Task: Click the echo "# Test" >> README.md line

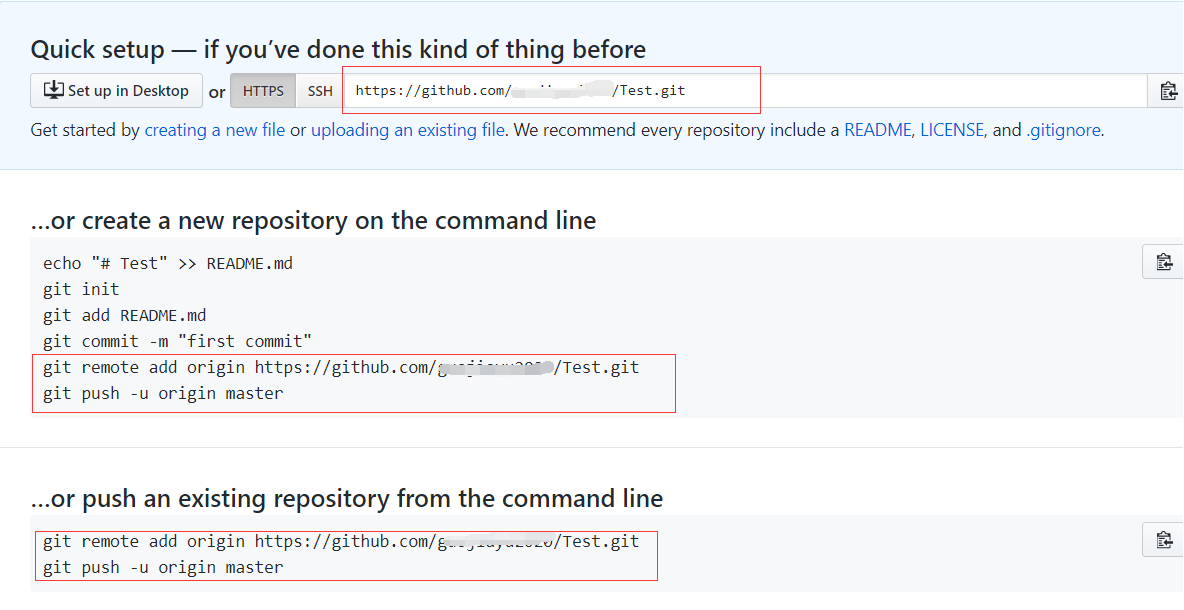Action: tap(168, 264)
